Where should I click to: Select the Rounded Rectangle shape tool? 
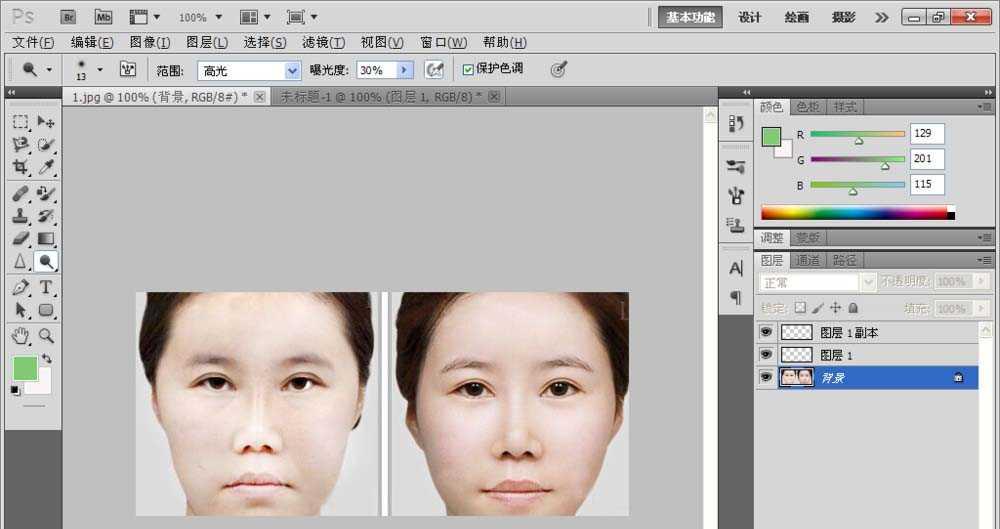[x=45, y=310]
